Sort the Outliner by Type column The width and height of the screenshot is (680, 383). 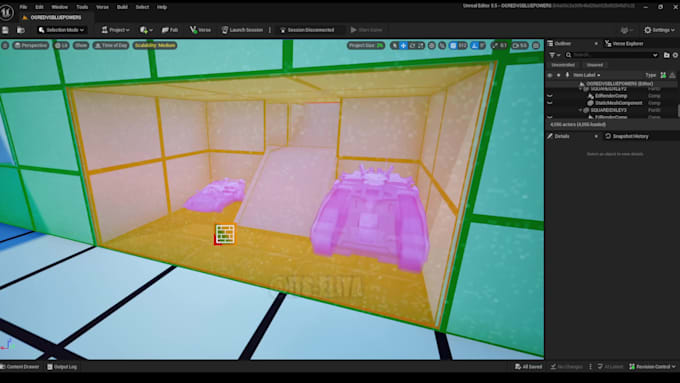click(651, 75)
